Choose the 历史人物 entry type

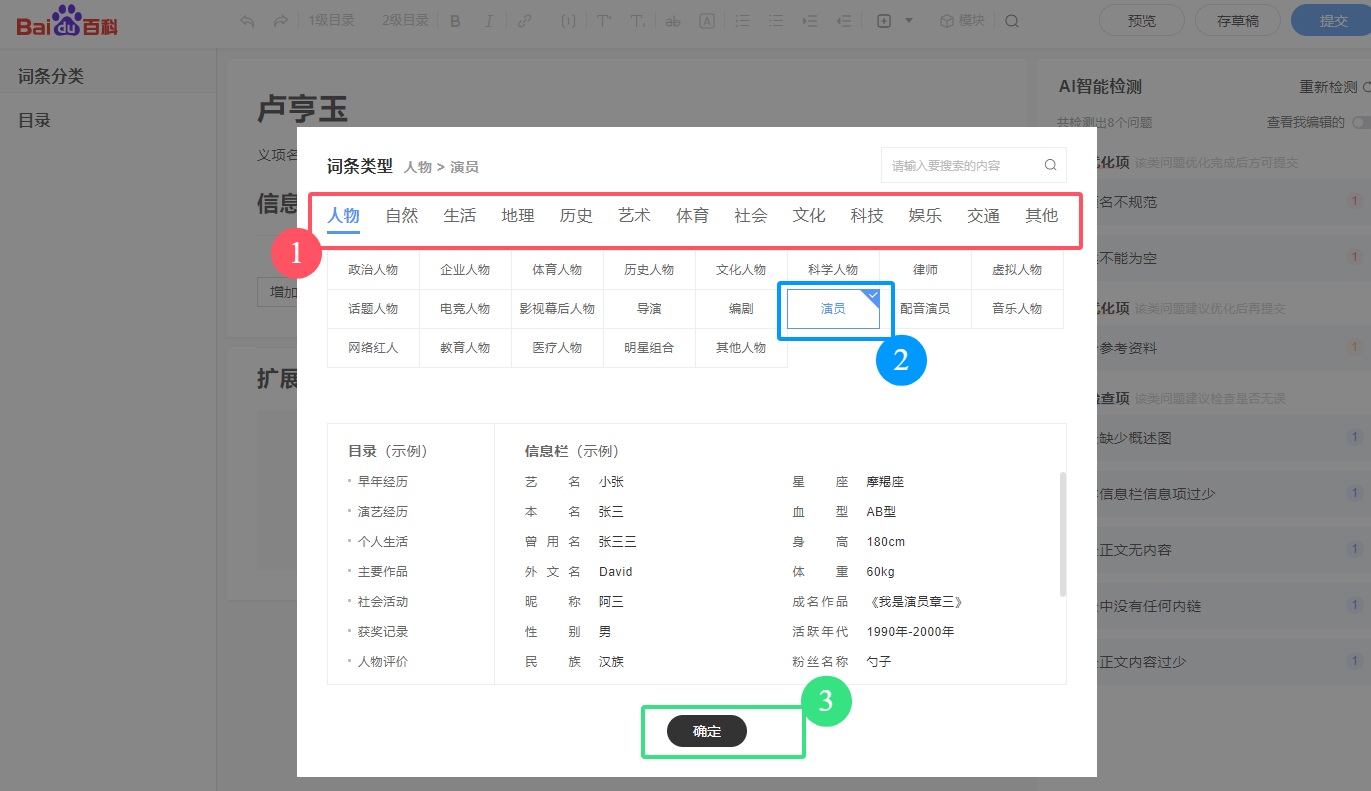point(649,270)
